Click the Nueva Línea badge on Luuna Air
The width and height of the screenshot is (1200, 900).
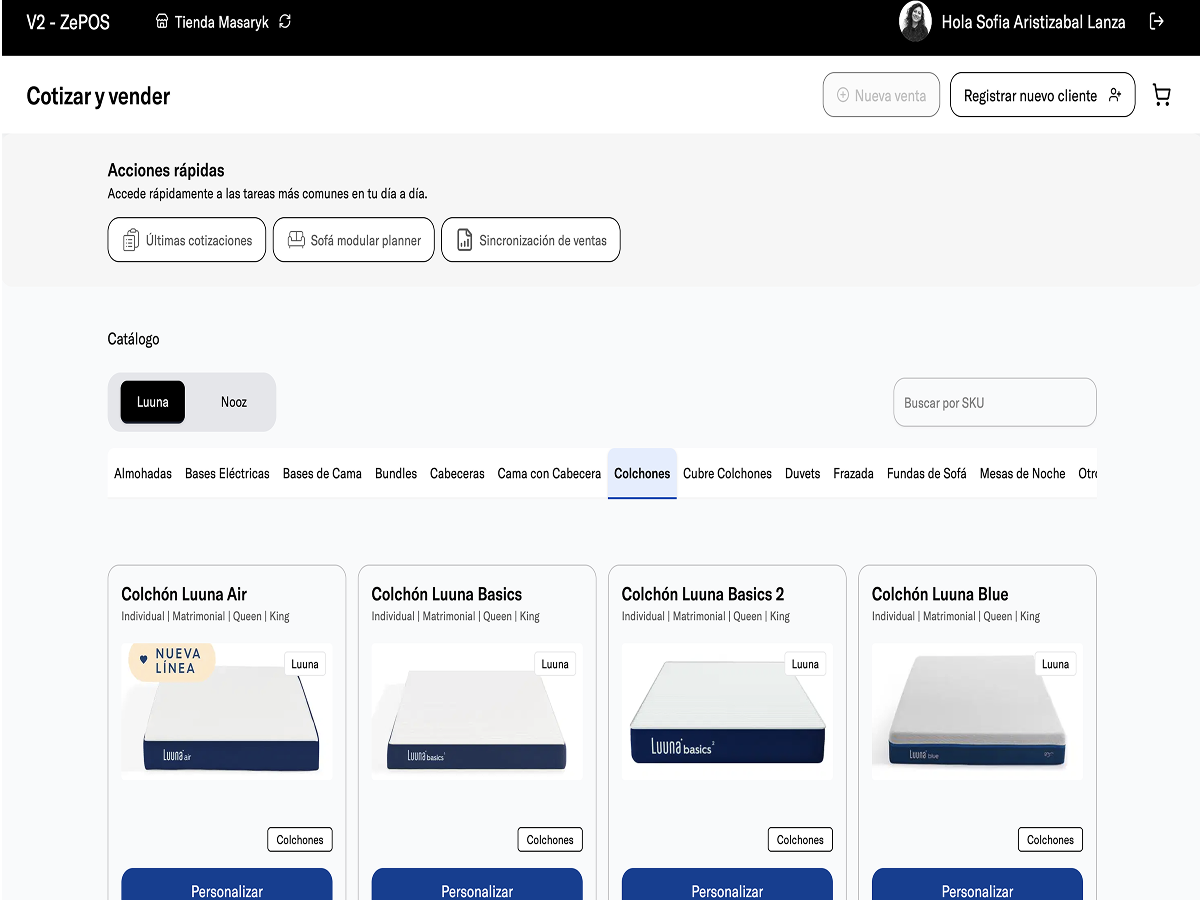171,661
